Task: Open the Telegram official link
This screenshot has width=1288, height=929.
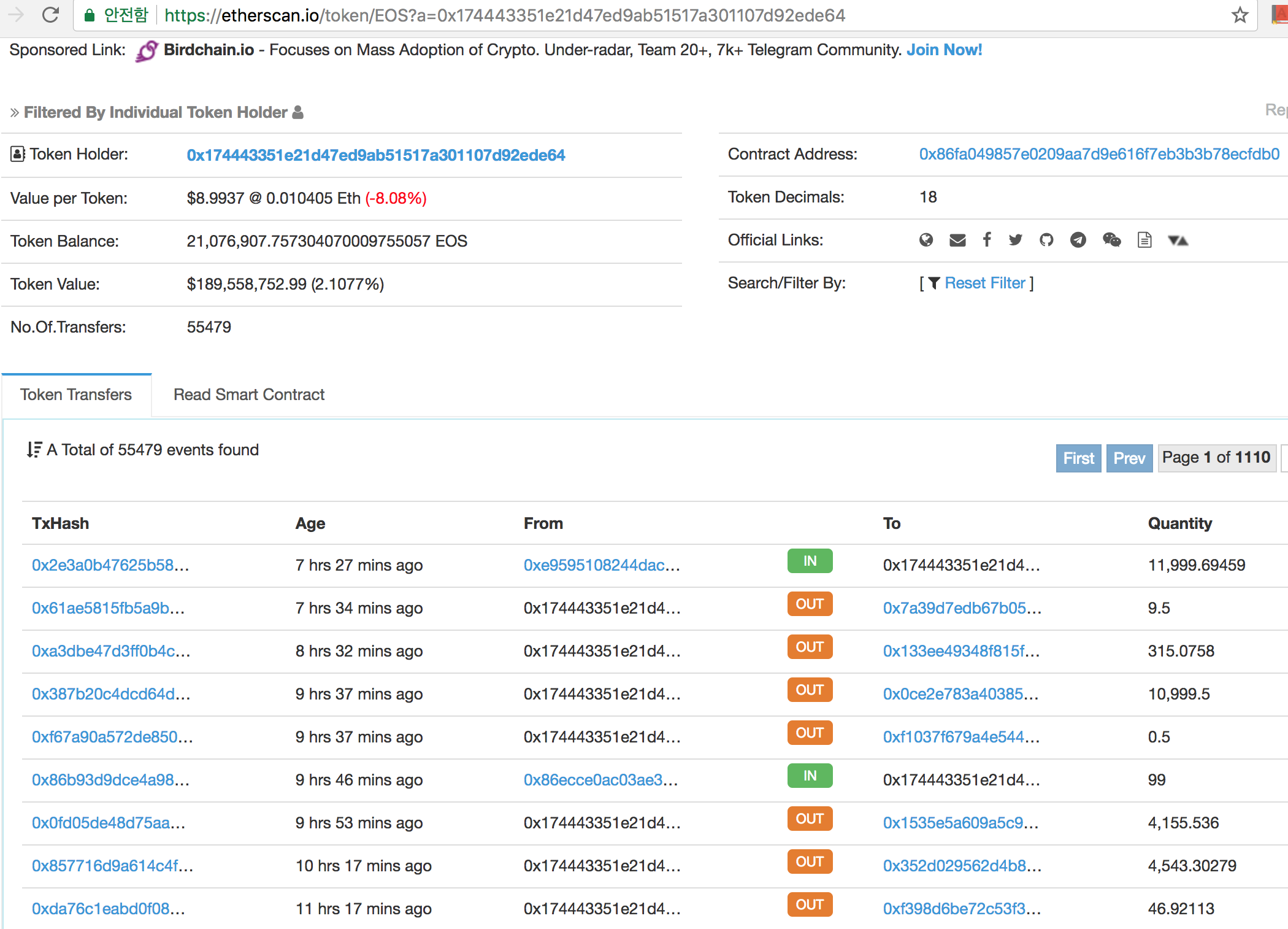Action: tap(1078, 240)
